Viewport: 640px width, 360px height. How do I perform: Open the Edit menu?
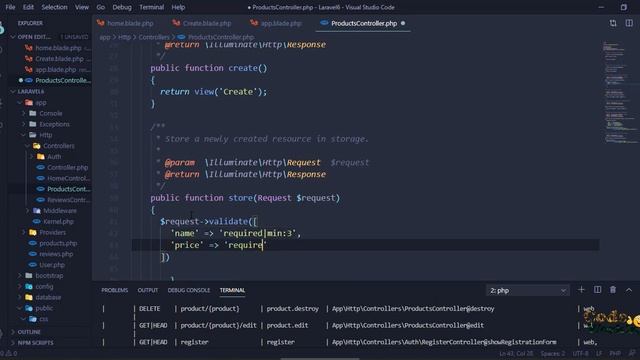28,7
